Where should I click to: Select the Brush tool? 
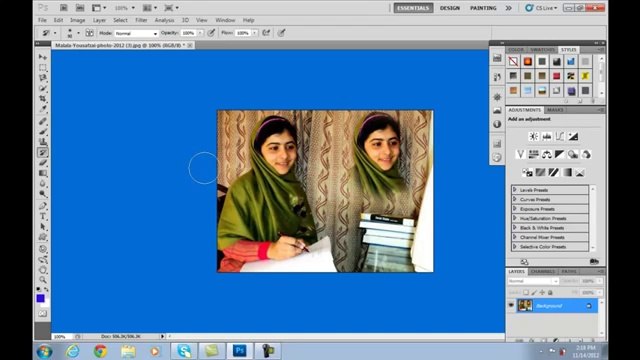tap(43, 131)
